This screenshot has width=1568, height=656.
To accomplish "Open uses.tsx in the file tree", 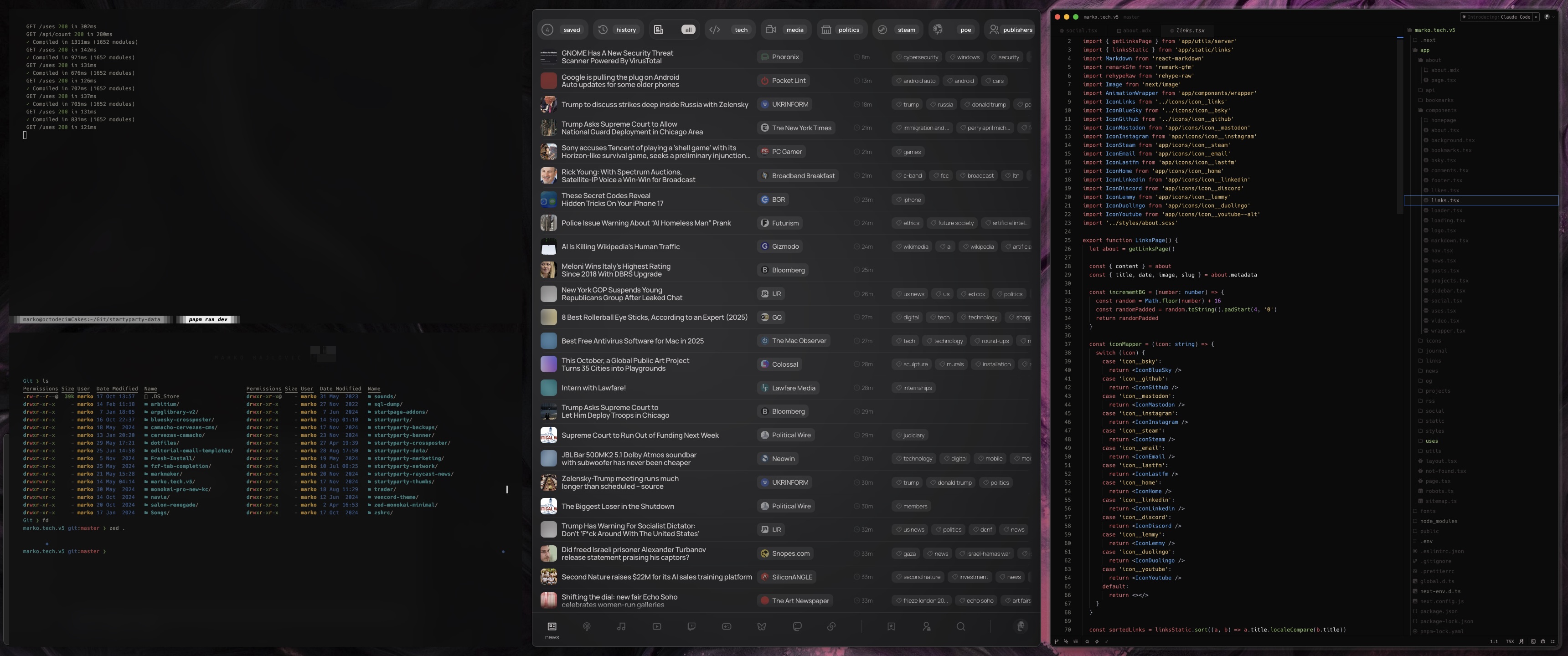I will point(1443,310).
